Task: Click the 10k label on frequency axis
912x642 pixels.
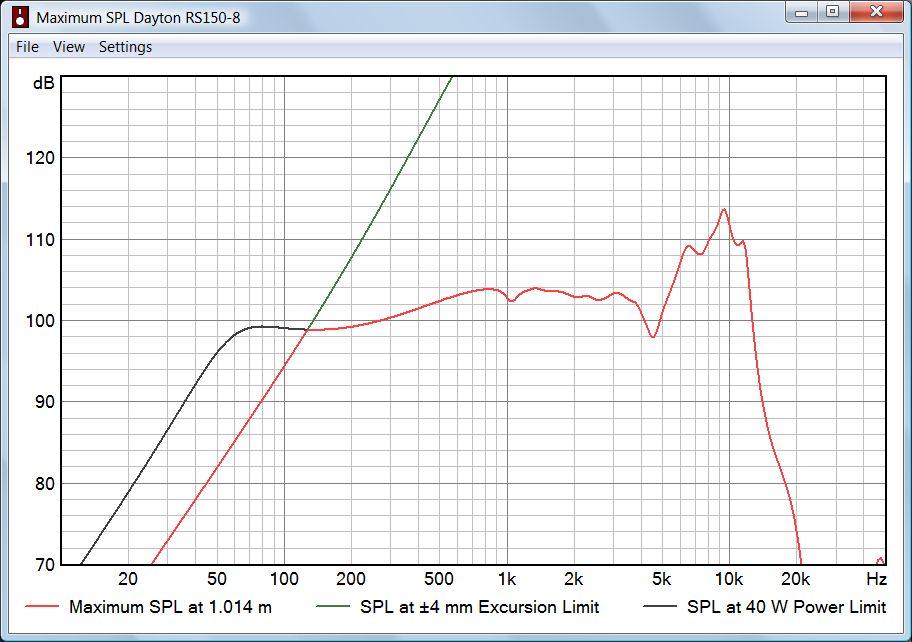Action: [x=729, y=579]
